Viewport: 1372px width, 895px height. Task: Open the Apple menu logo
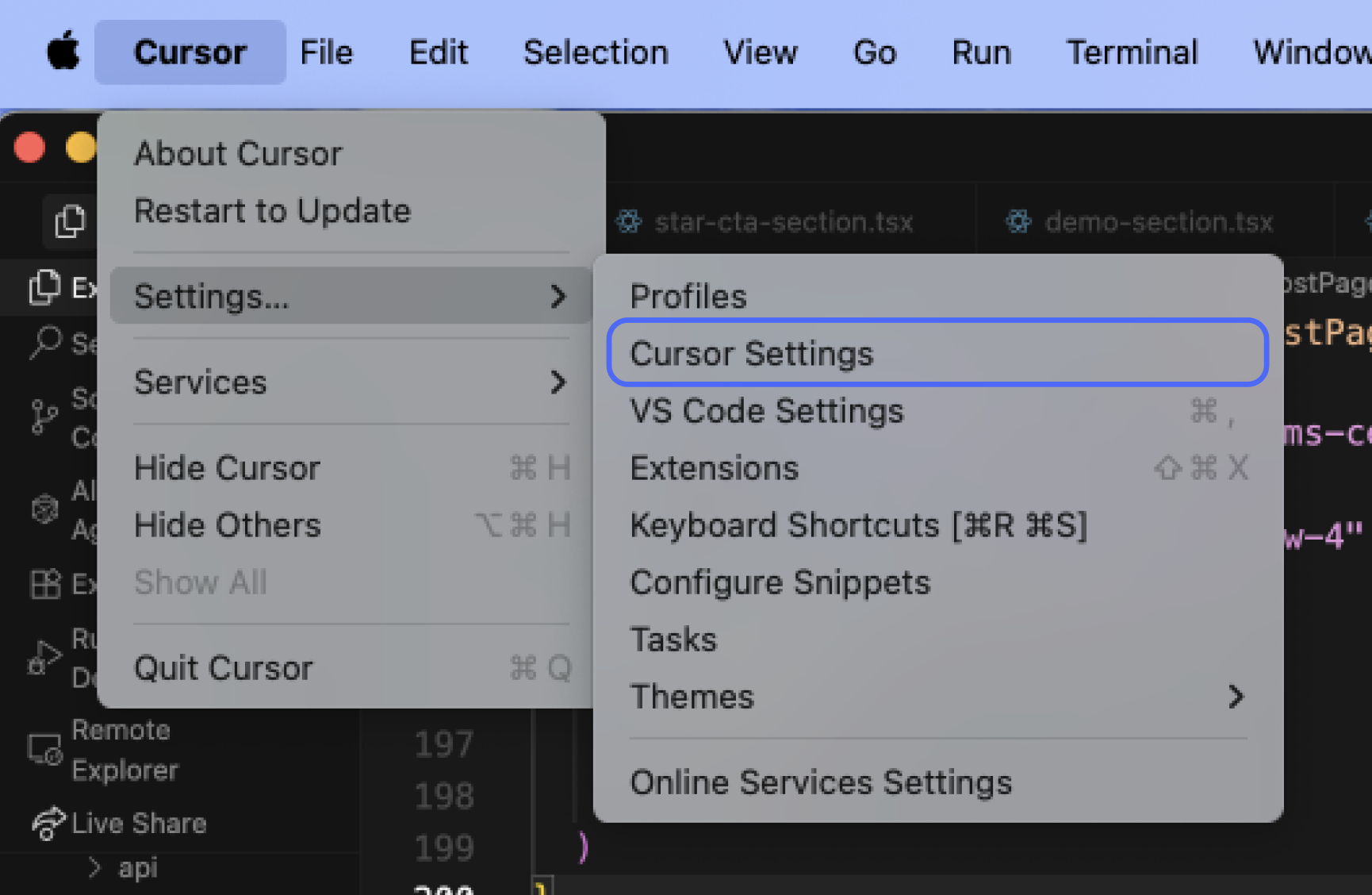point(63,52)
